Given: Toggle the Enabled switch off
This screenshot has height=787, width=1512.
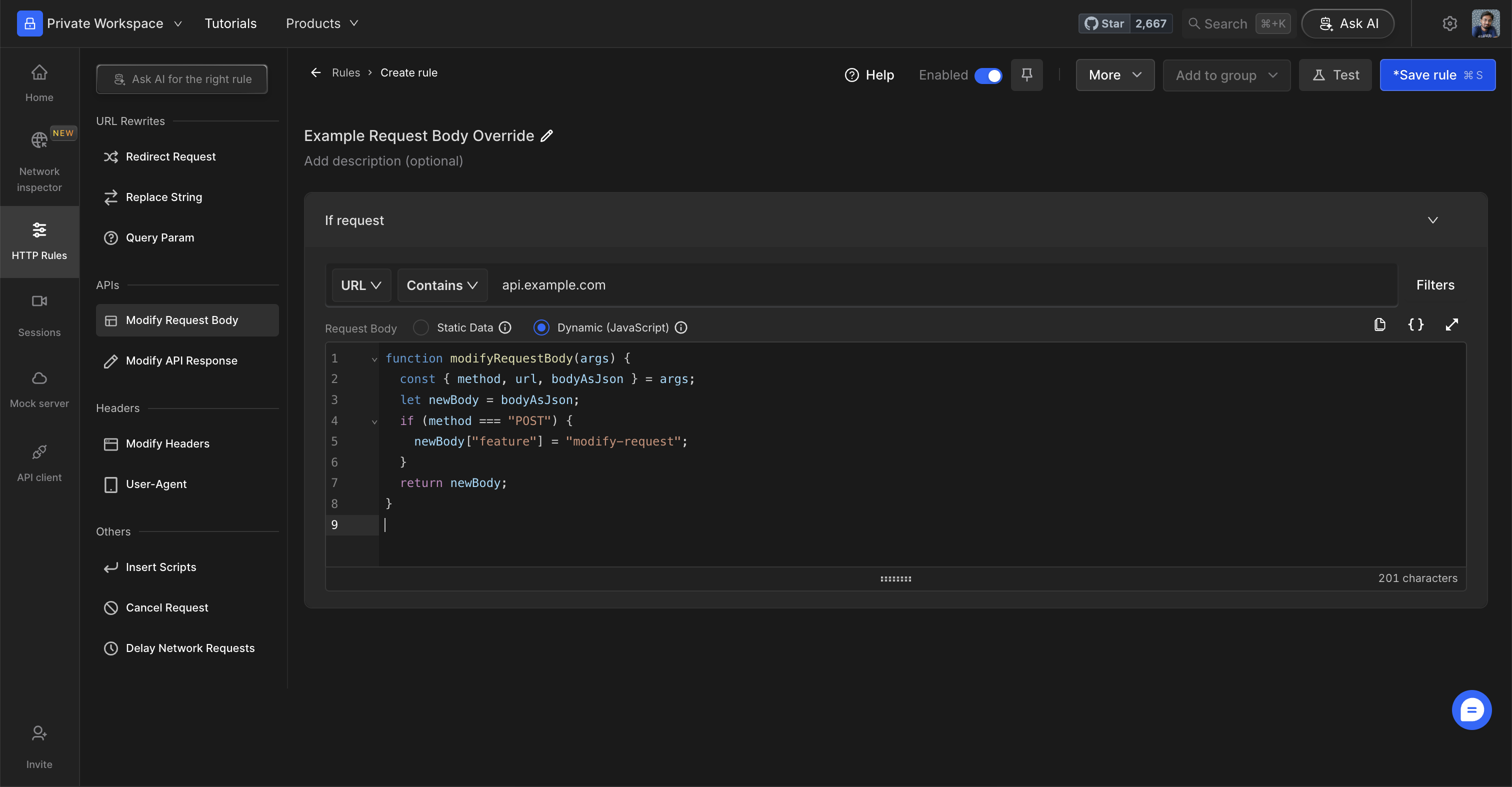Looking at the screenshot, I should pos(988,75).
